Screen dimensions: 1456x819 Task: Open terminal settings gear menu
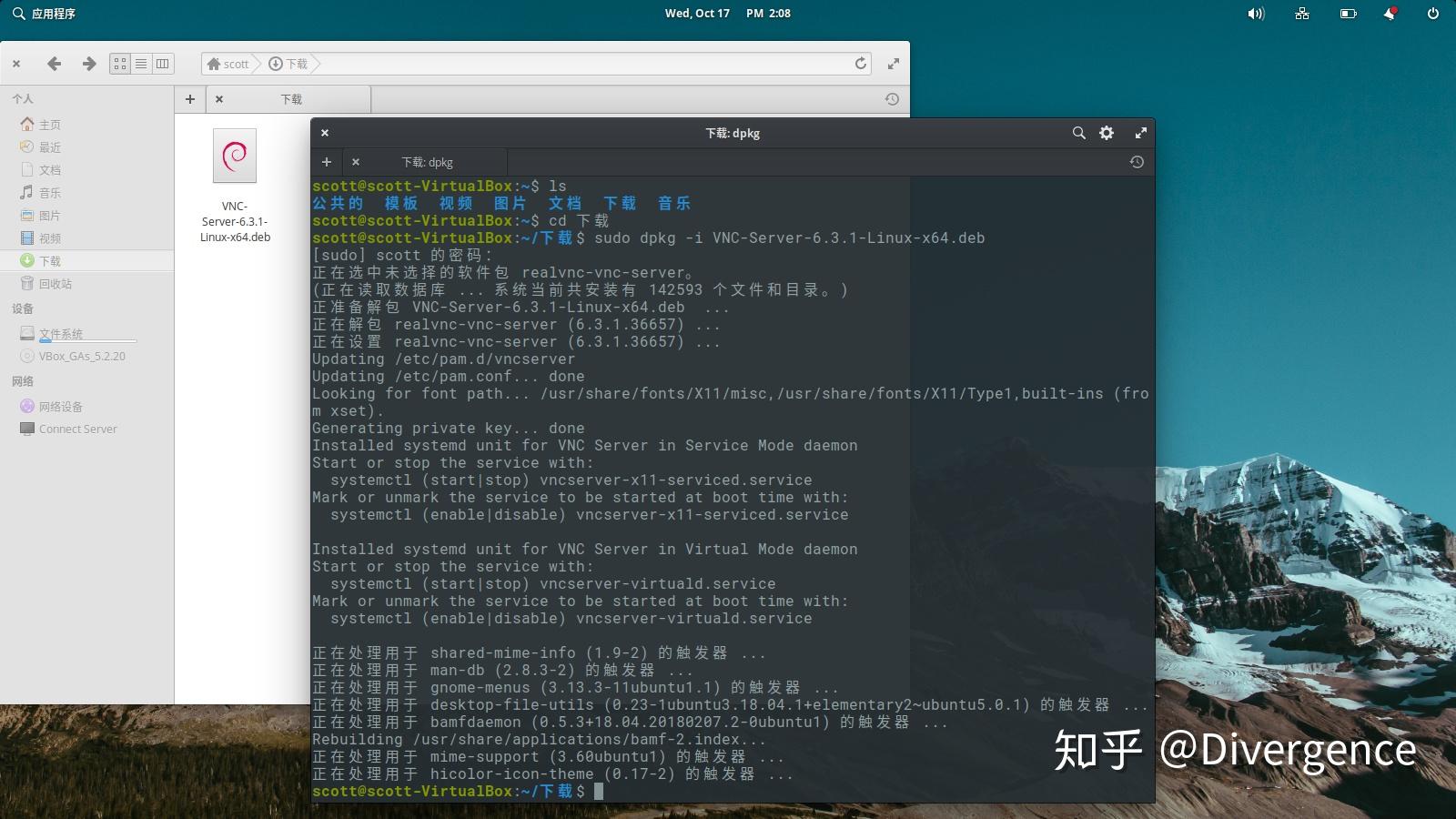click(1107, 133)
